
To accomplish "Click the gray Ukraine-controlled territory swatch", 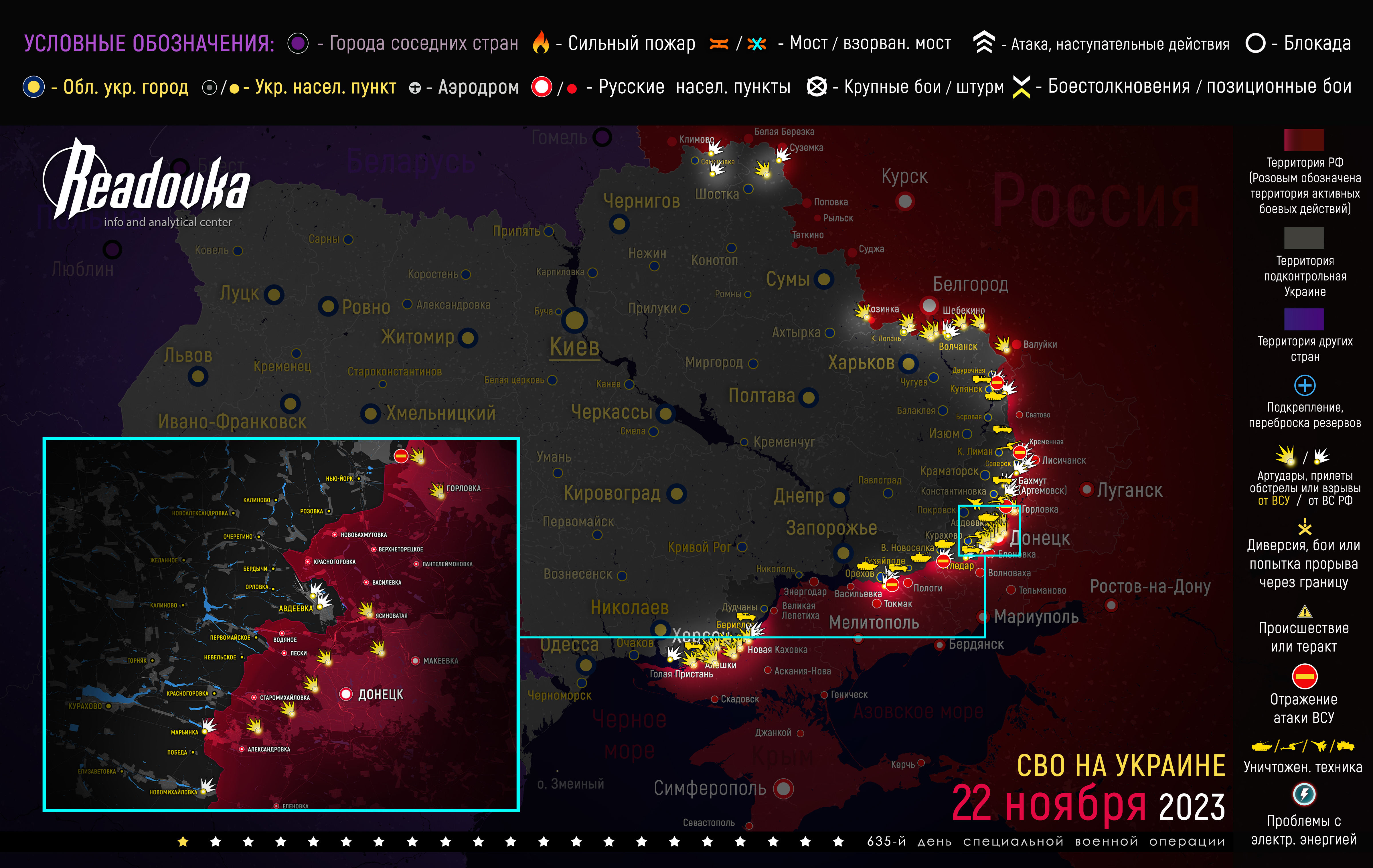I will pyautogui.click(x=1304, y=238).
